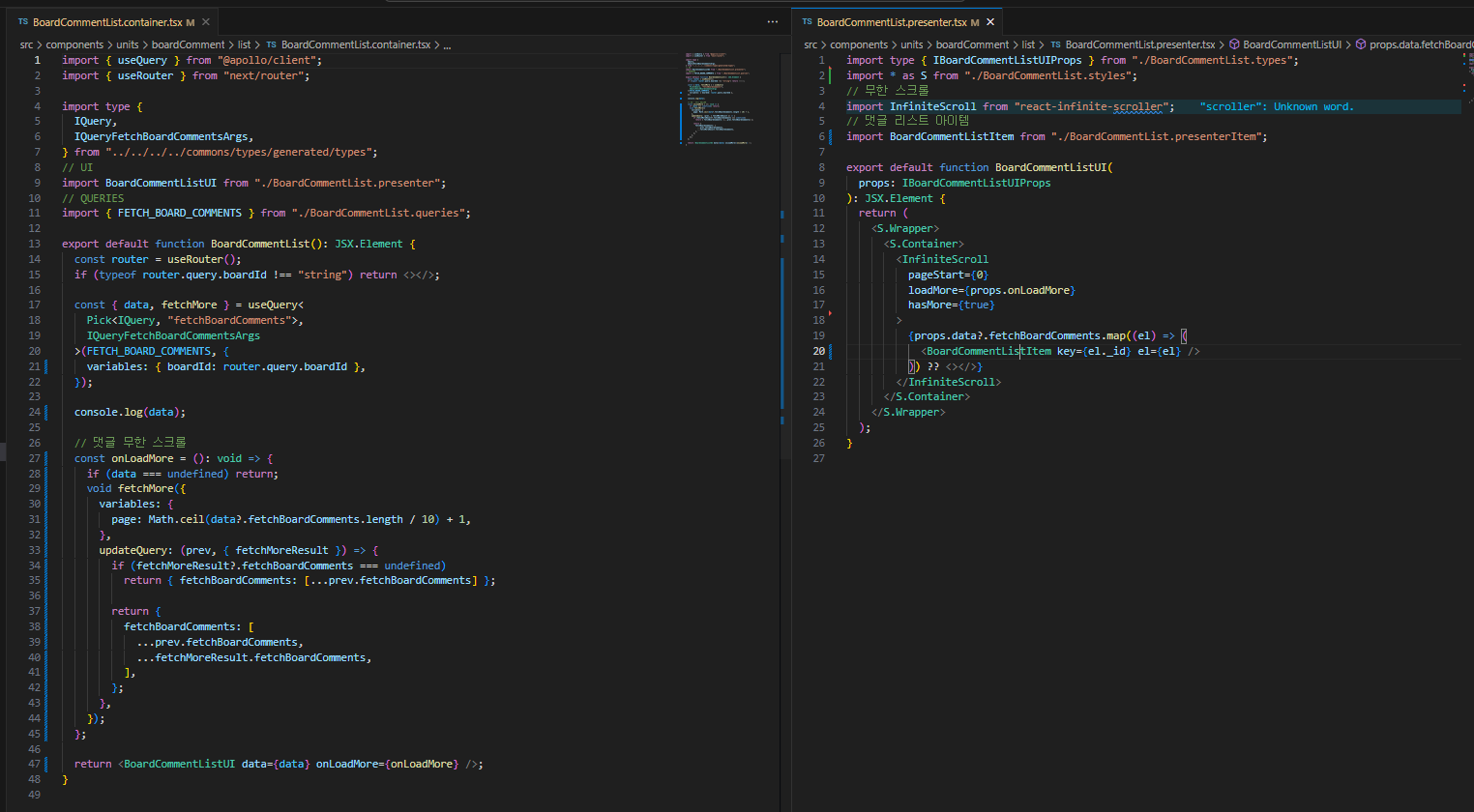Click 'updateQuery' in the container file

coord(133,550)
